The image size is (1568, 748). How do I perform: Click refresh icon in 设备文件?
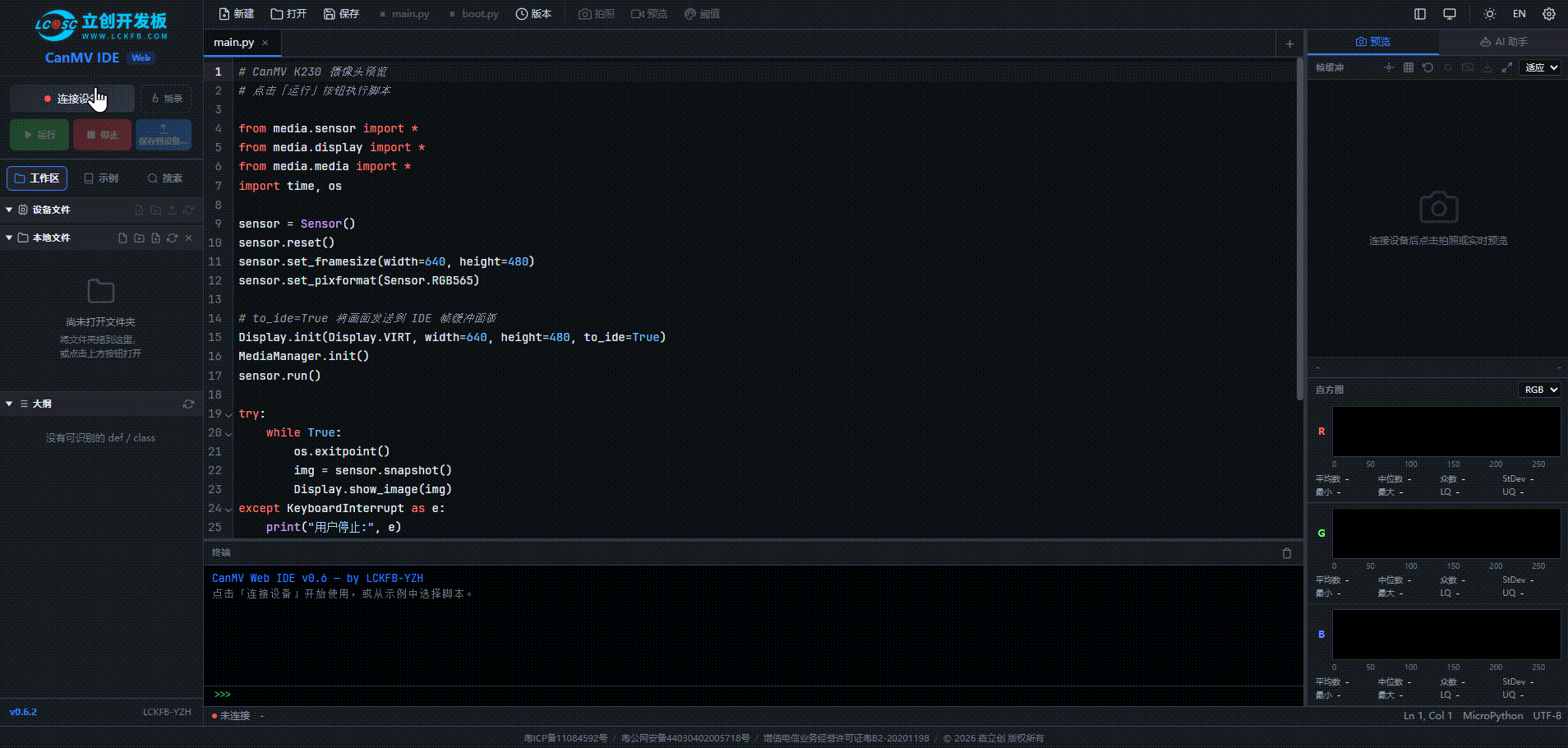(188, 210)
